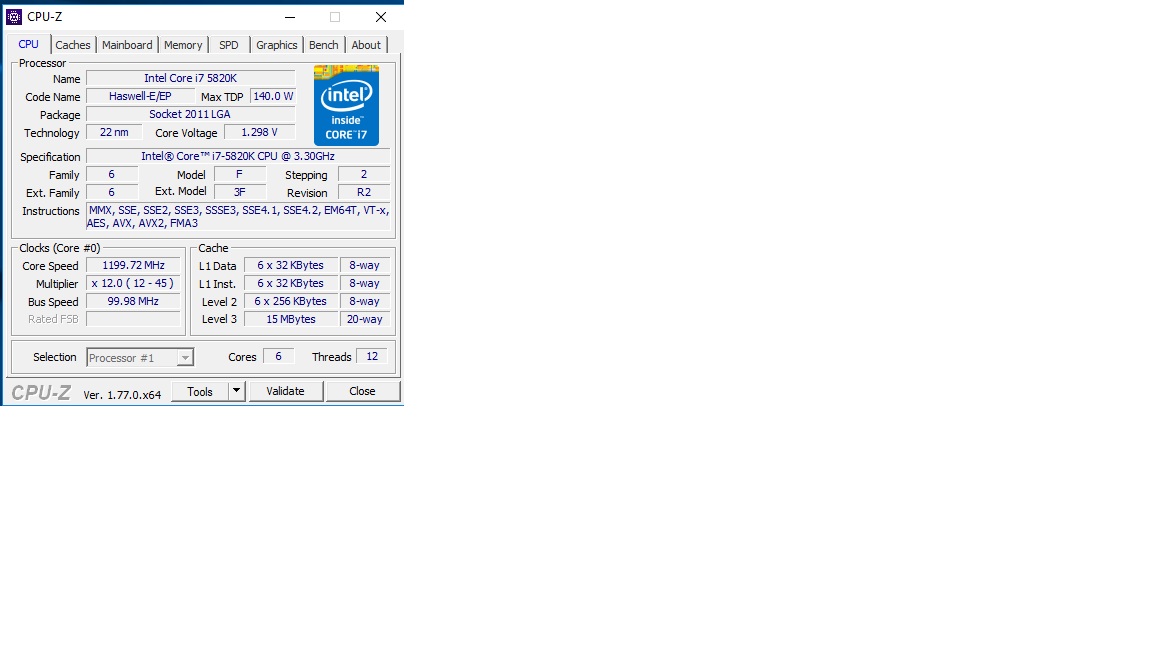
Task: Select the CPU tab
Action: point(29,44)
